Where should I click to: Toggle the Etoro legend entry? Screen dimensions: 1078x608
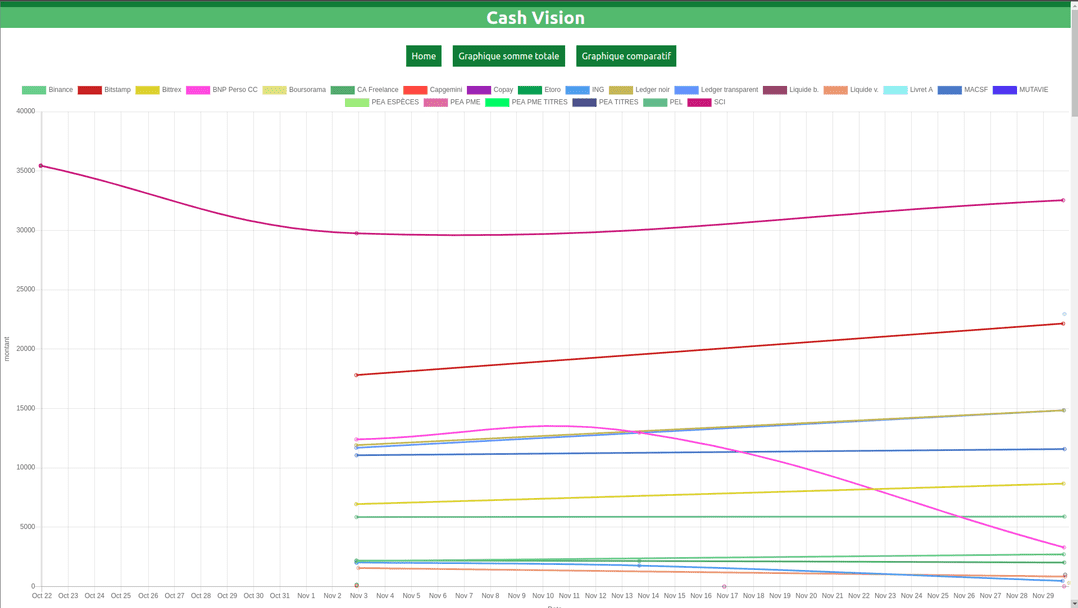point(539,90)
